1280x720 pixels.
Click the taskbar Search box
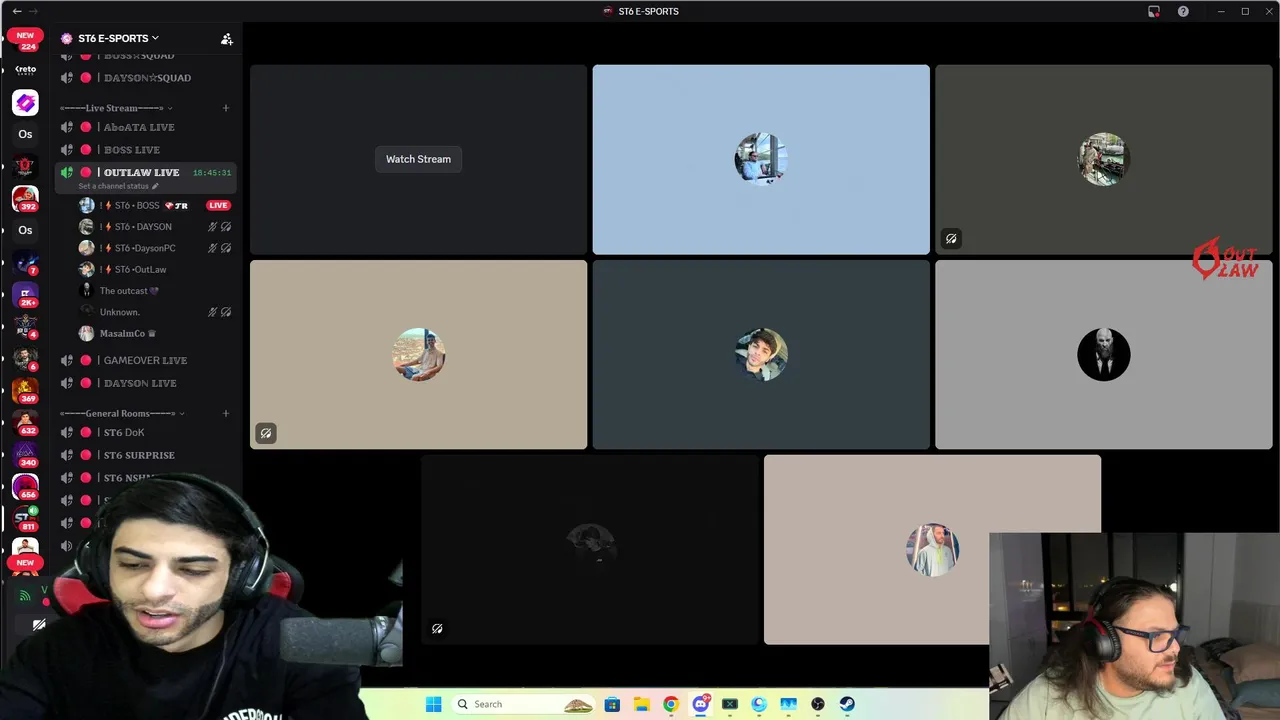coord(525,704)
